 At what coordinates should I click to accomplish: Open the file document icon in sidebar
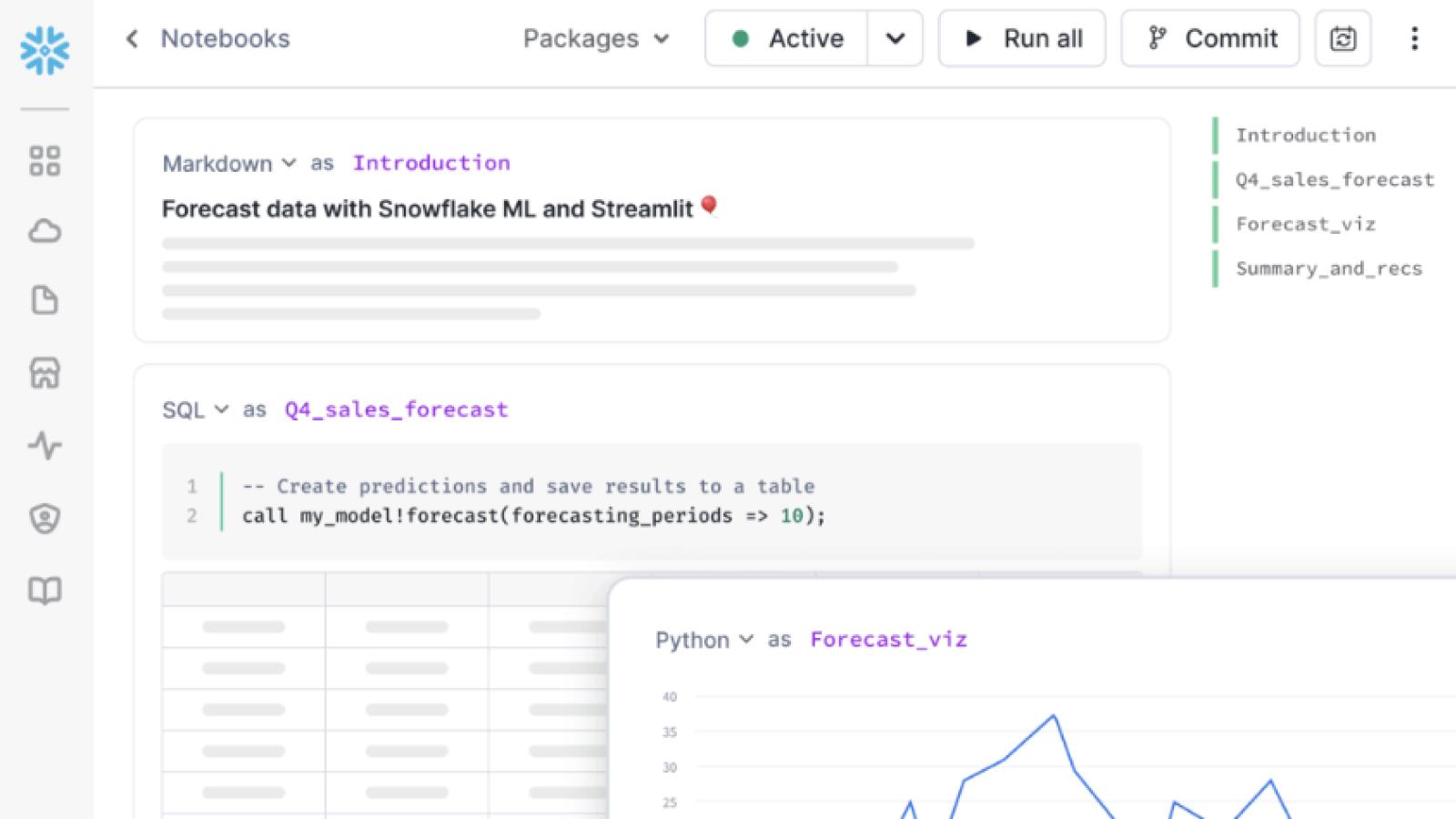pos(45,300)
